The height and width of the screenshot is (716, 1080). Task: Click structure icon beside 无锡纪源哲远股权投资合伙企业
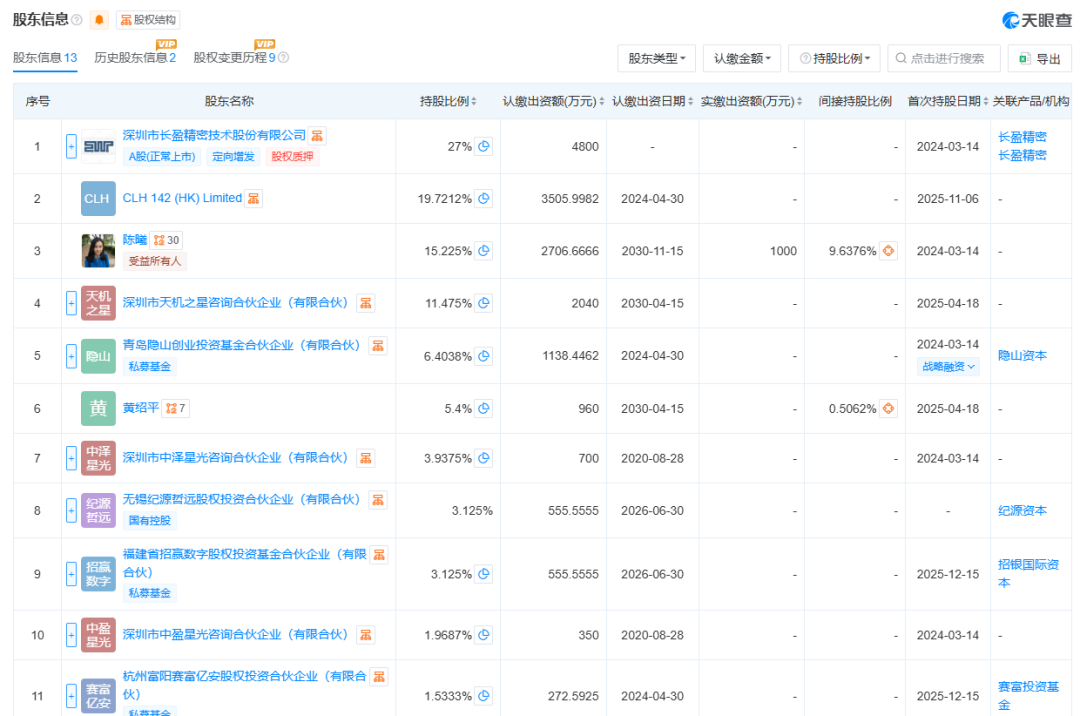(378, 500)
